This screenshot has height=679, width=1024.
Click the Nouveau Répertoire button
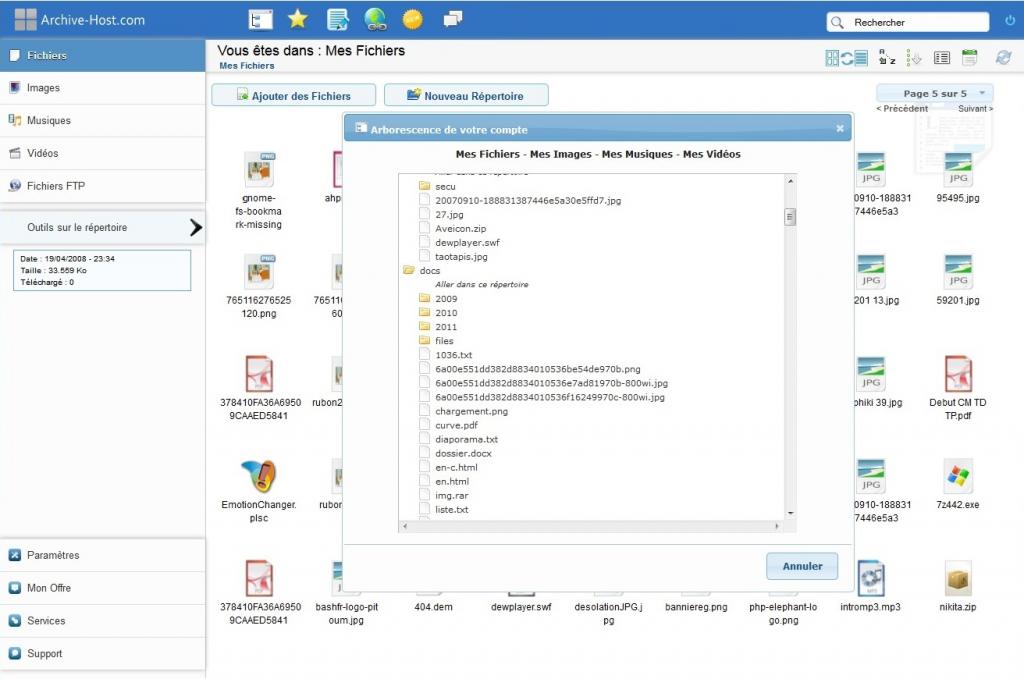466,96
